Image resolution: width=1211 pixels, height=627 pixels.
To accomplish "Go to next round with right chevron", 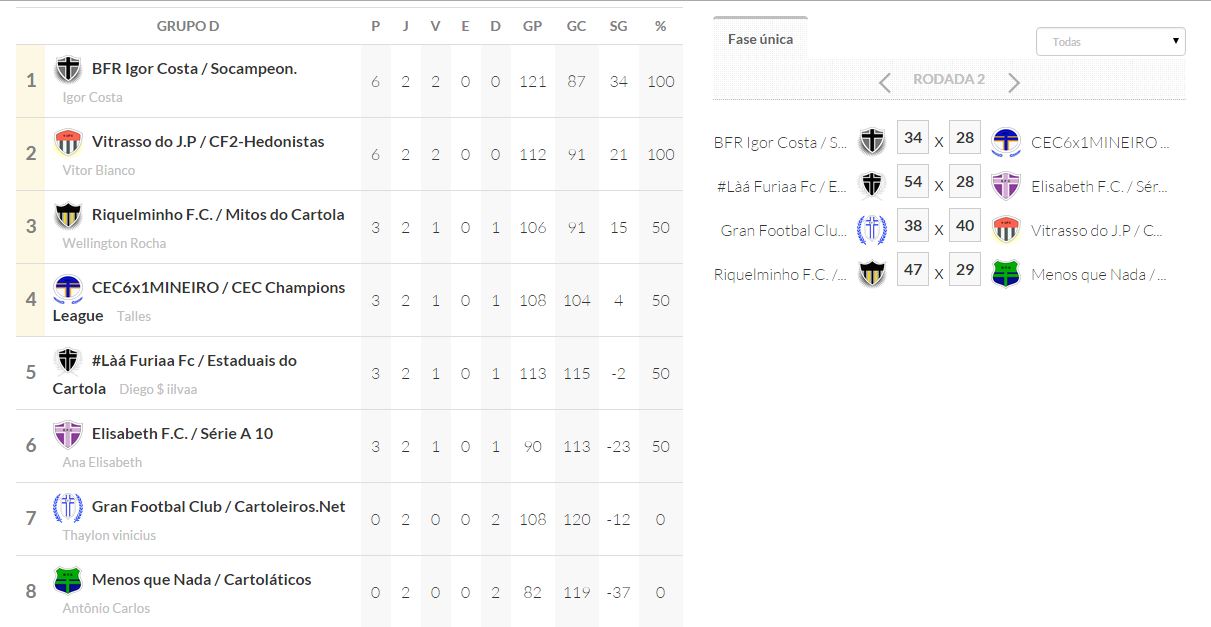I will click(1014, 83).
